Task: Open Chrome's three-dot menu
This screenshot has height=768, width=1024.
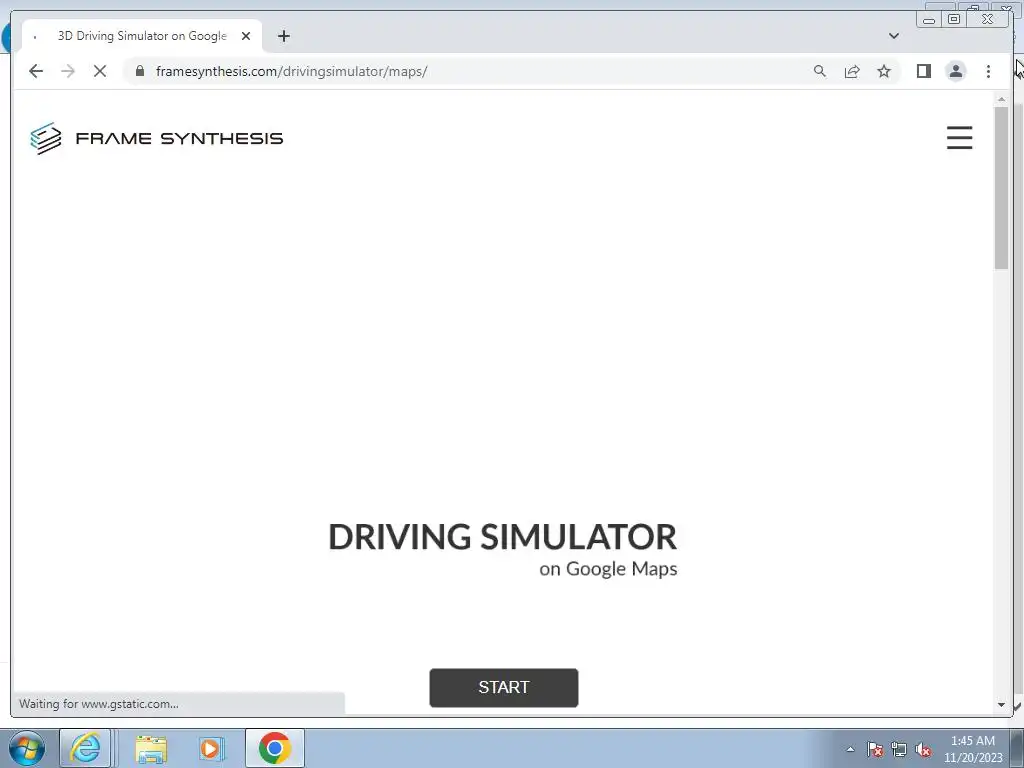Action: pos(988,71)
